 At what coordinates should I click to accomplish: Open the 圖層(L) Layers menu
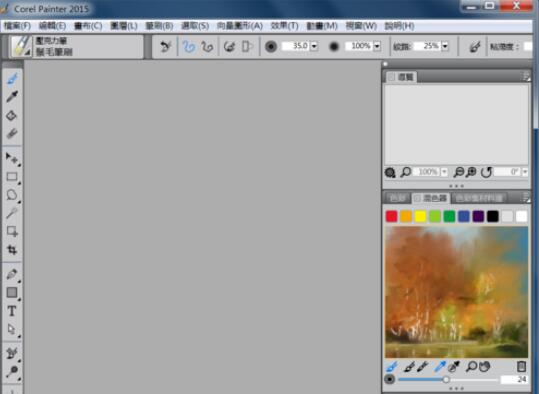pos(124,26)
